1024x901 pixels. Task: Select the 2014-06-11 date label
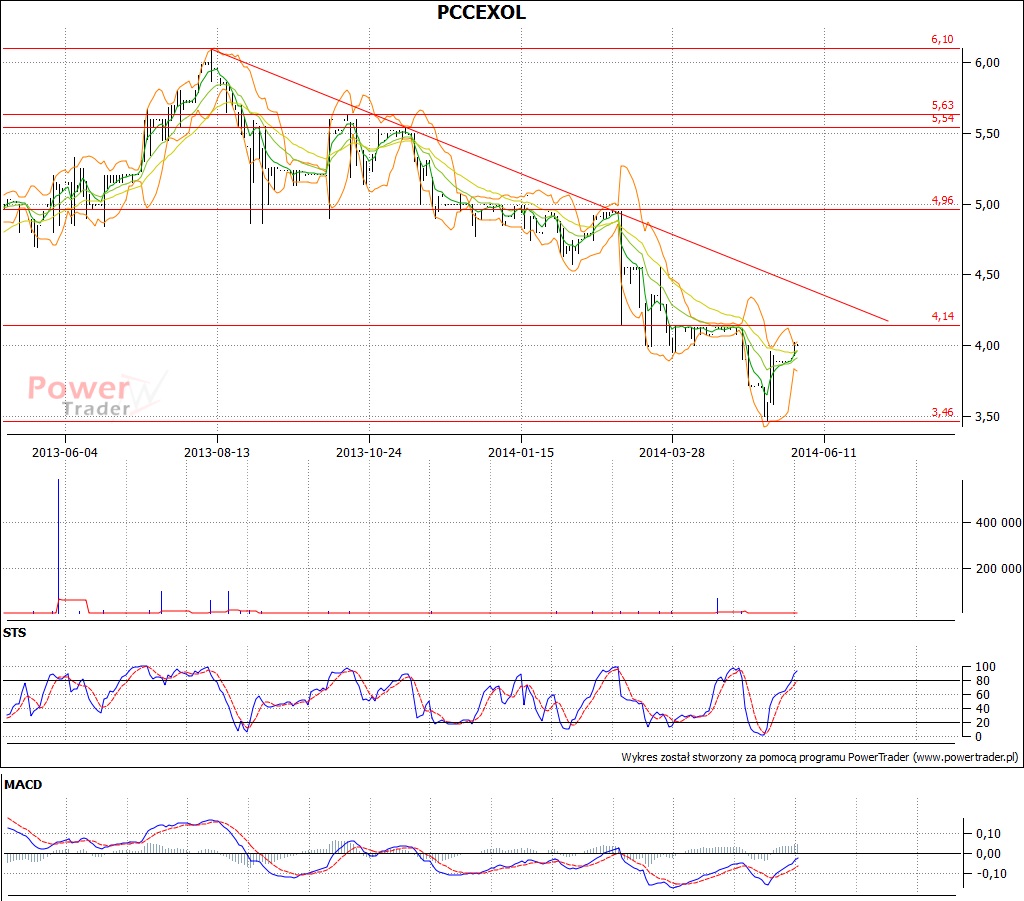point(824,452)
